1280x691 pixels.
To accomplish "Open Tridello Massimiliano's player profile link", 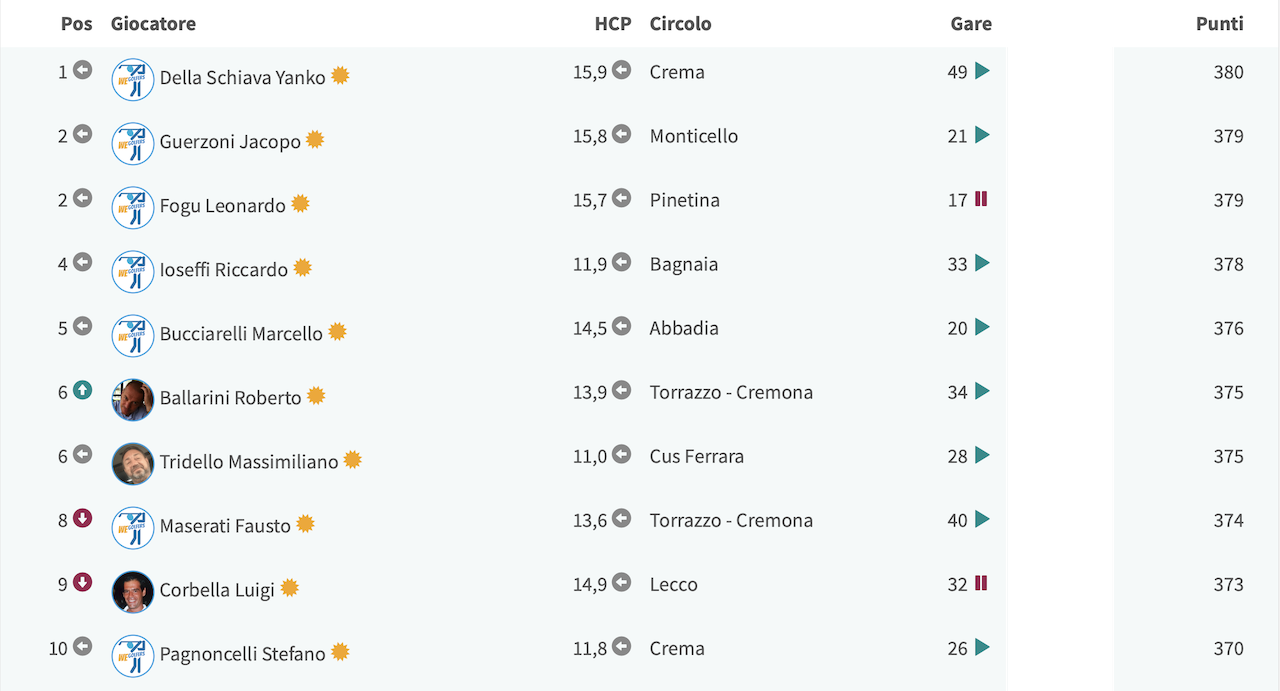I will pos(249,462).
